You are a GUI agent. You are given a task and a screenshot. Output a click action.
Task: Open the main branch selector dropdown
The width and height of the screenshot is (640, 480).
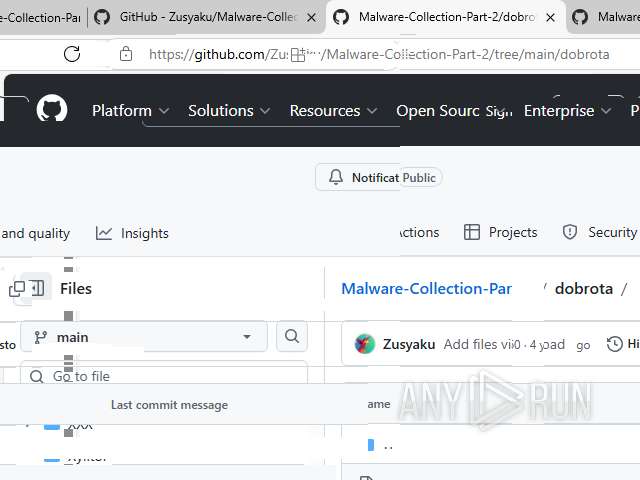[x=144, y=337]
